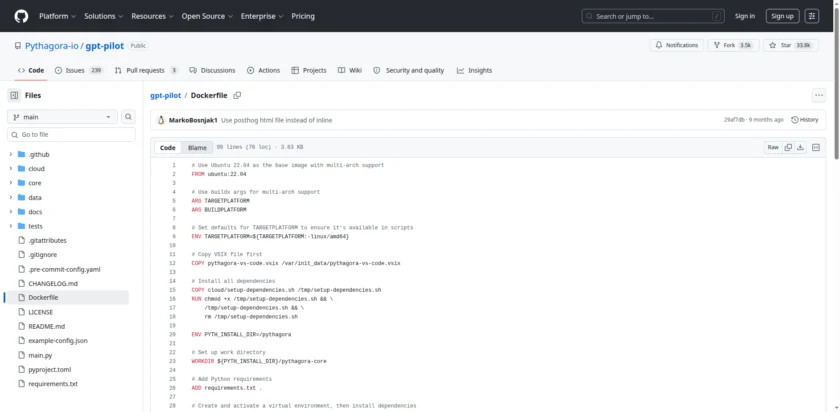Copy the Dockerfile path icon
This screenshot has height=412, width=840.
pyautogui.click(x=237, y=95)
